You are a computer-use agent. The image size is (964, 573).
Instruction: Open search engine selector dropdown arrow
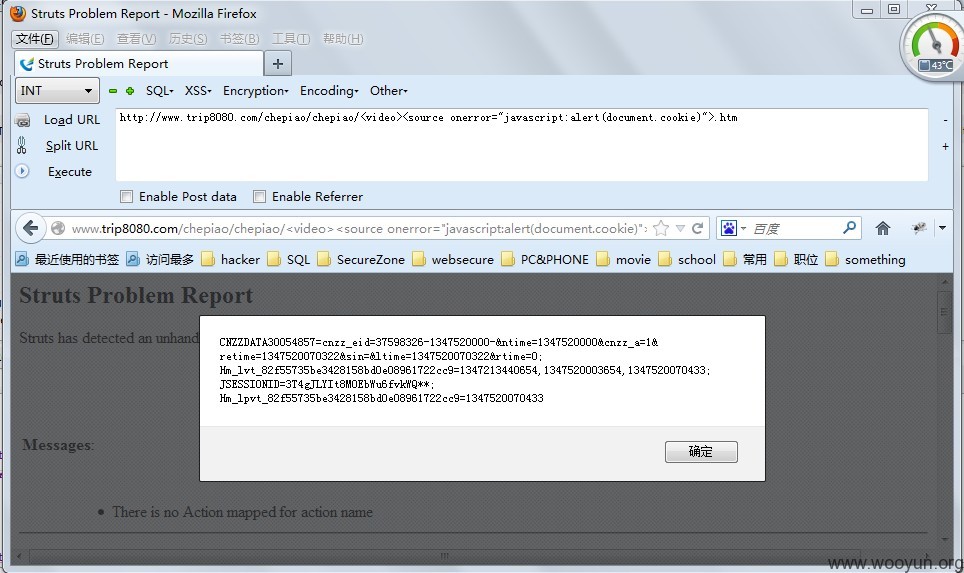point(743,228)
